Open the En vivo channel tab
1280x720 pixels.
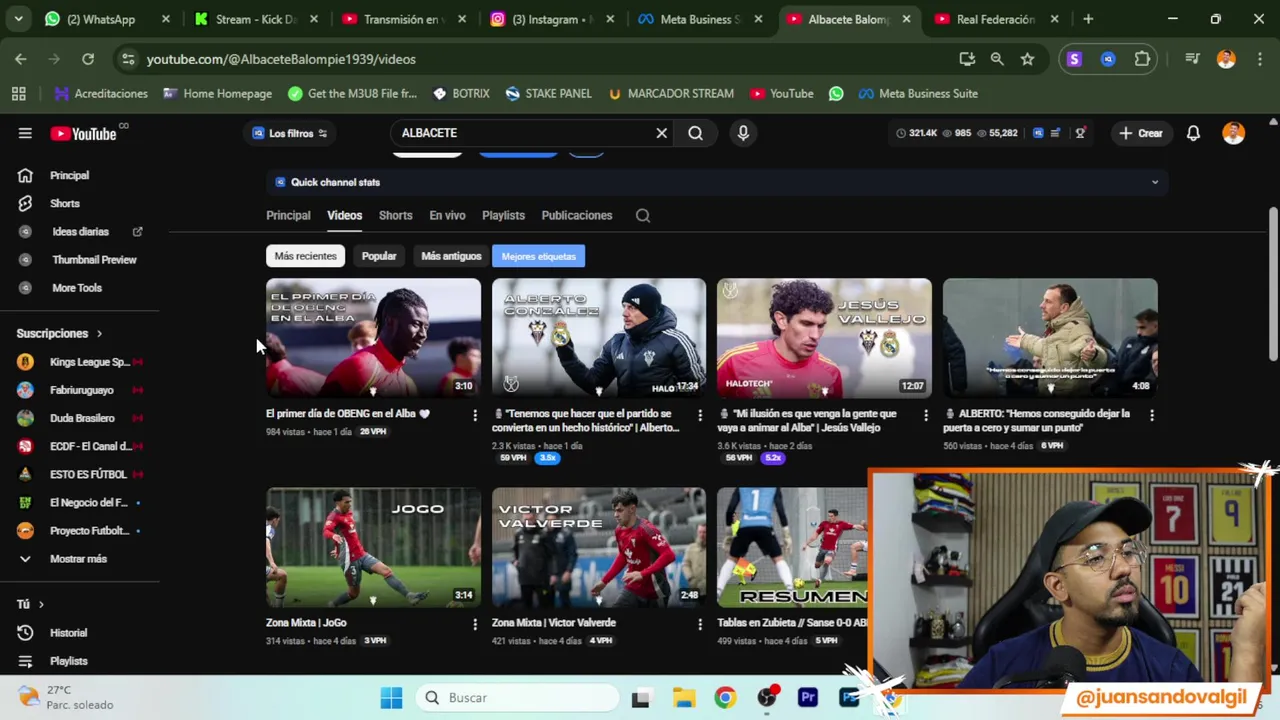(x=447, y=215)
